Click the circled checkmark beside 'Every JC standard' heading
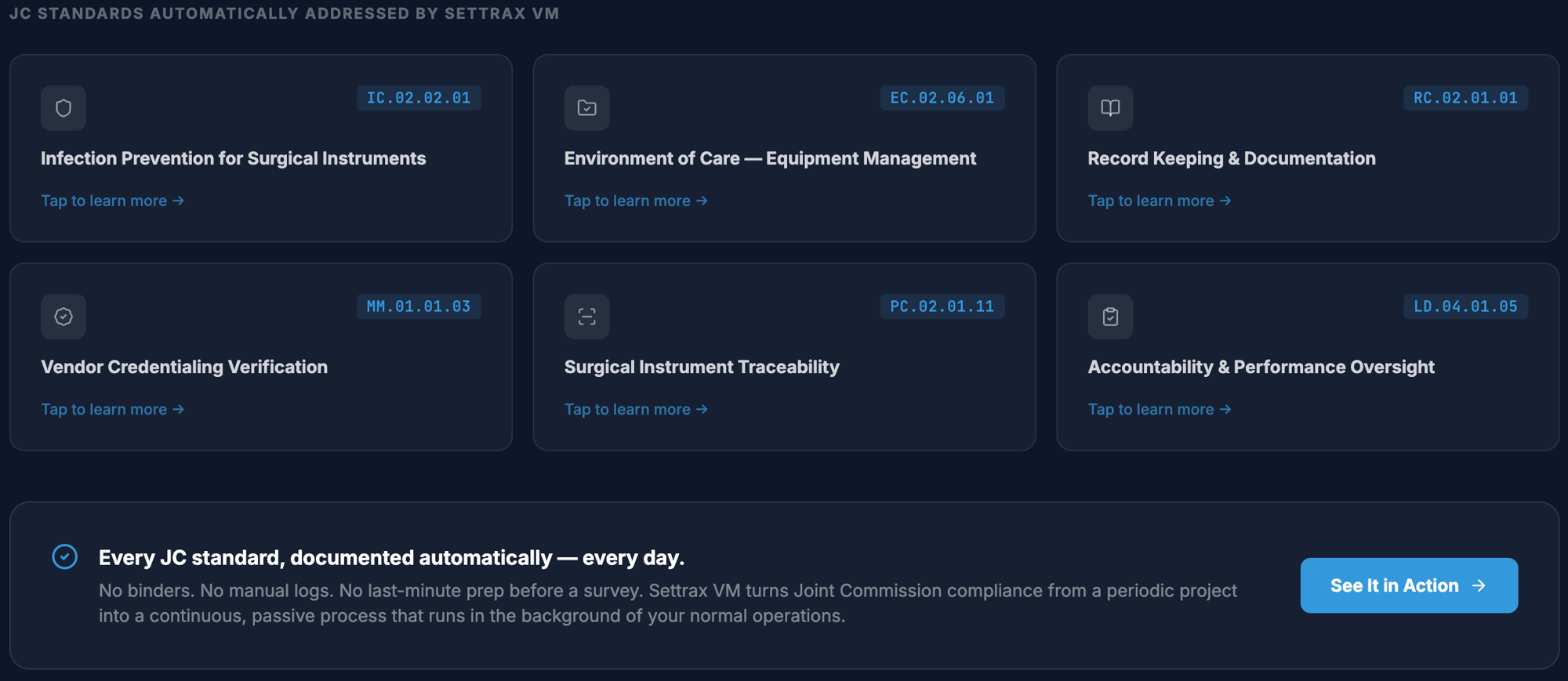Screen dimensions: 1568x681 click(x=65, y=556)
